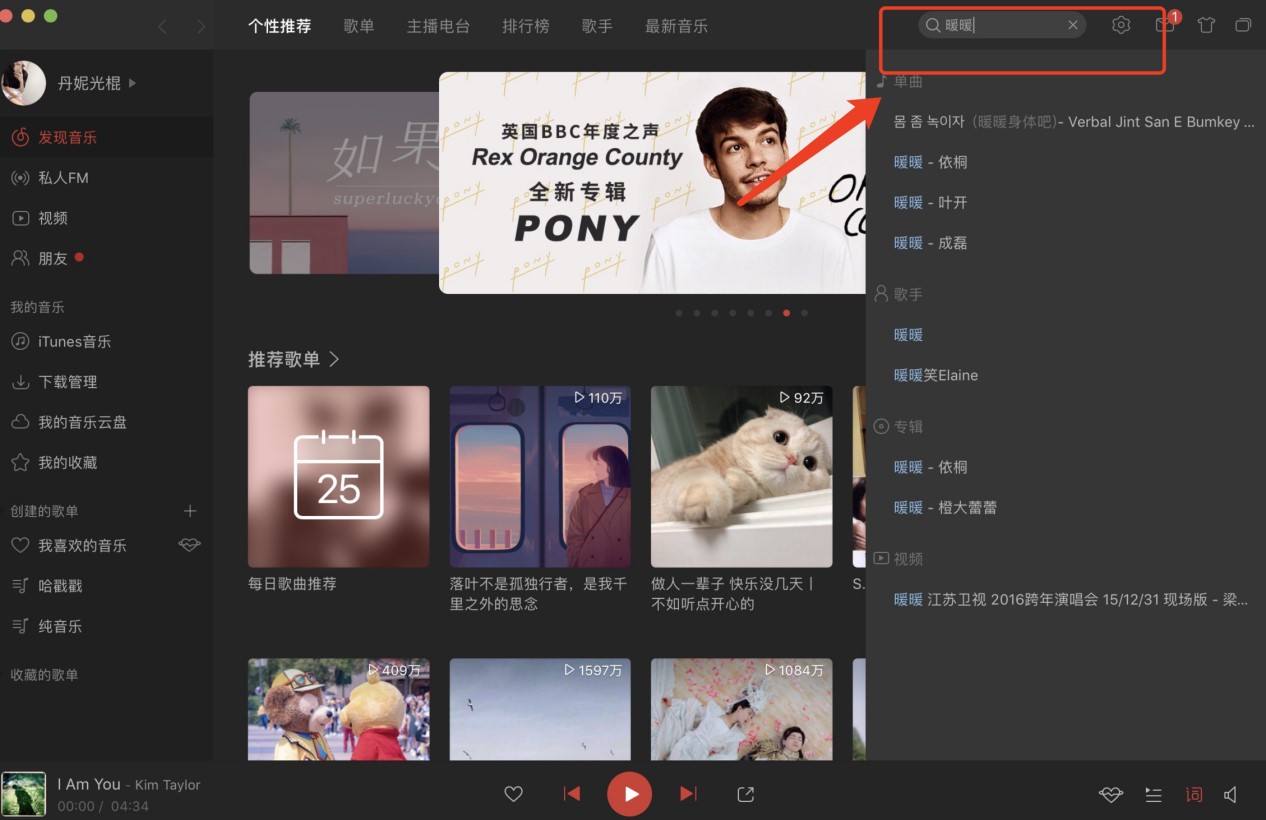Open the skin theme shirt icon

(1206, 25)
